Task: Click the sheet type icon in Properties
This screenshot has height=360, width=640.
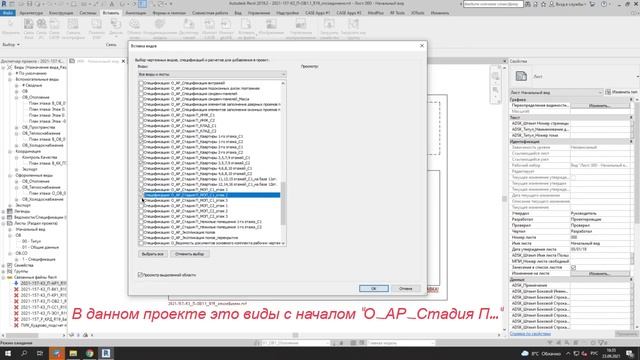Action: pyautogui.click(x=521, y=76)
